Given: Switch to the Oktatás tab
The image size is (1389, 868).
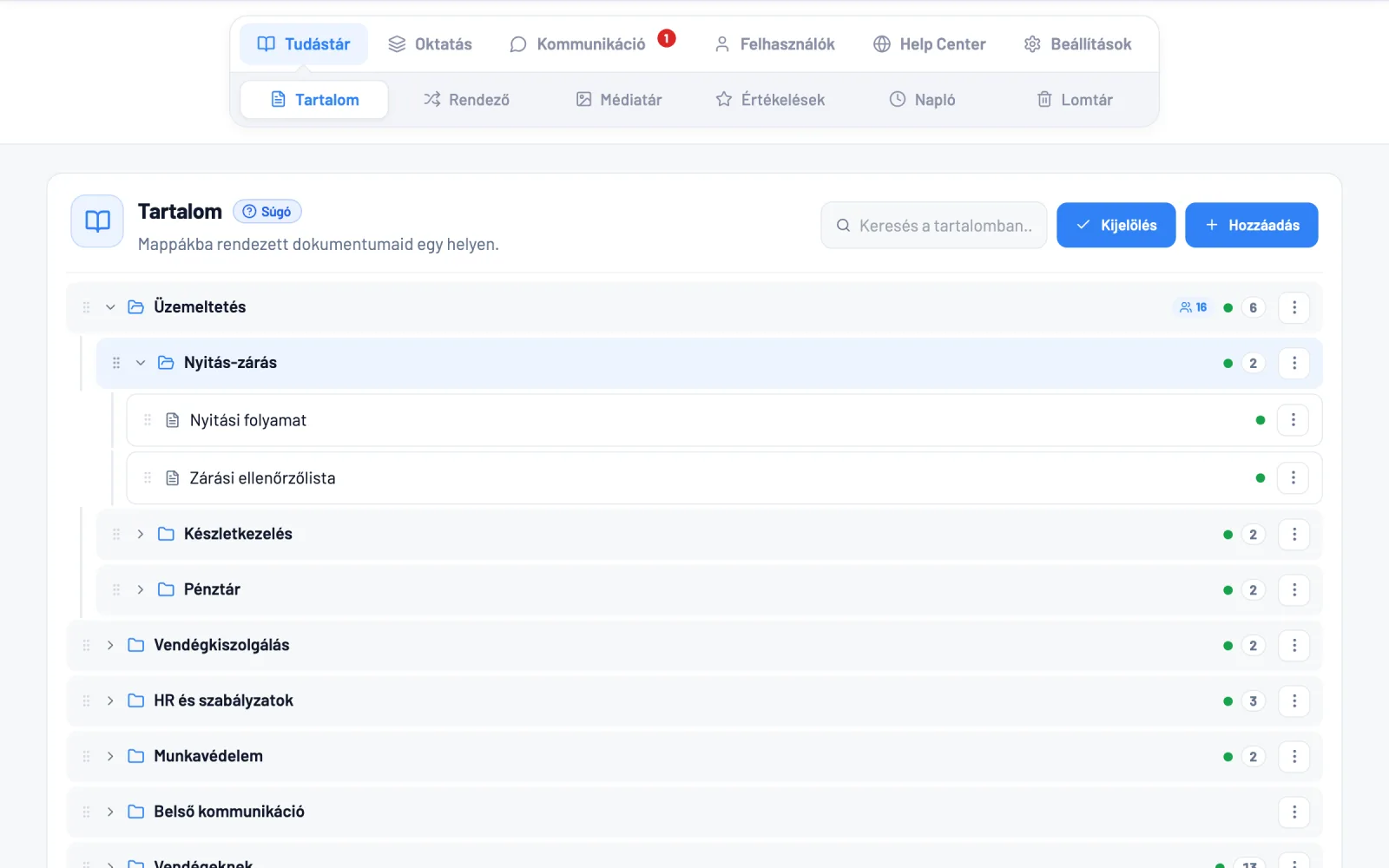Looking at the screenshot, I should click(430, 44).
